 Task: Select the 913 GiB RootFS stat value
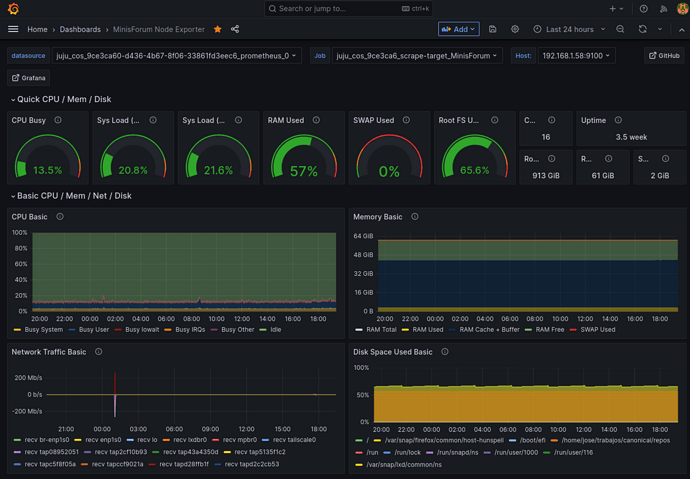pos(546,176)
